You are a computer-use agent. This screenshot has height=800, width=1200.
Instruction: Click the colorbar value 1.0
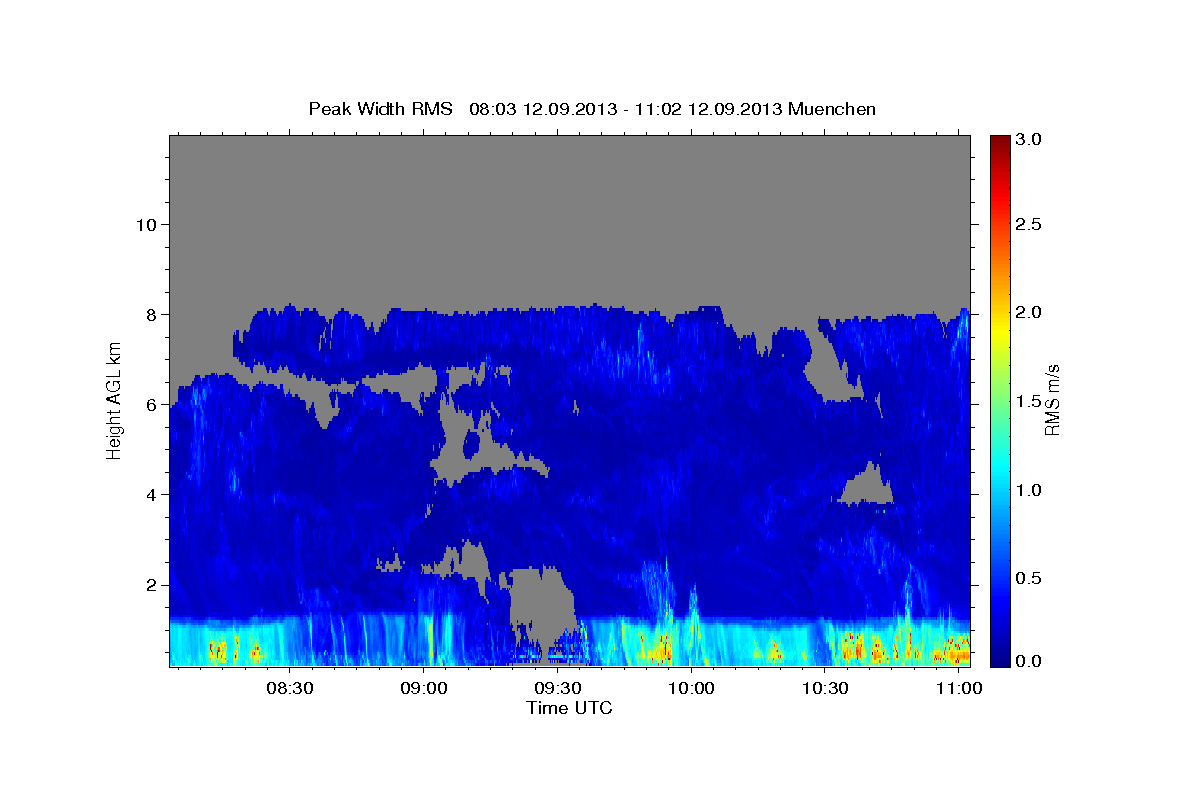(x=1027, y=490)
